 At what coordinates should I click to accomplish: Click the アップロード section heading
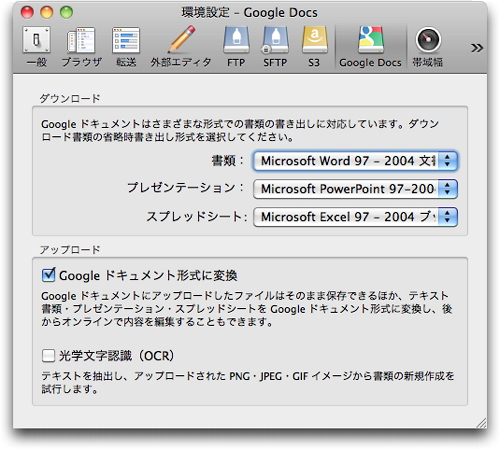click(70, 250)
